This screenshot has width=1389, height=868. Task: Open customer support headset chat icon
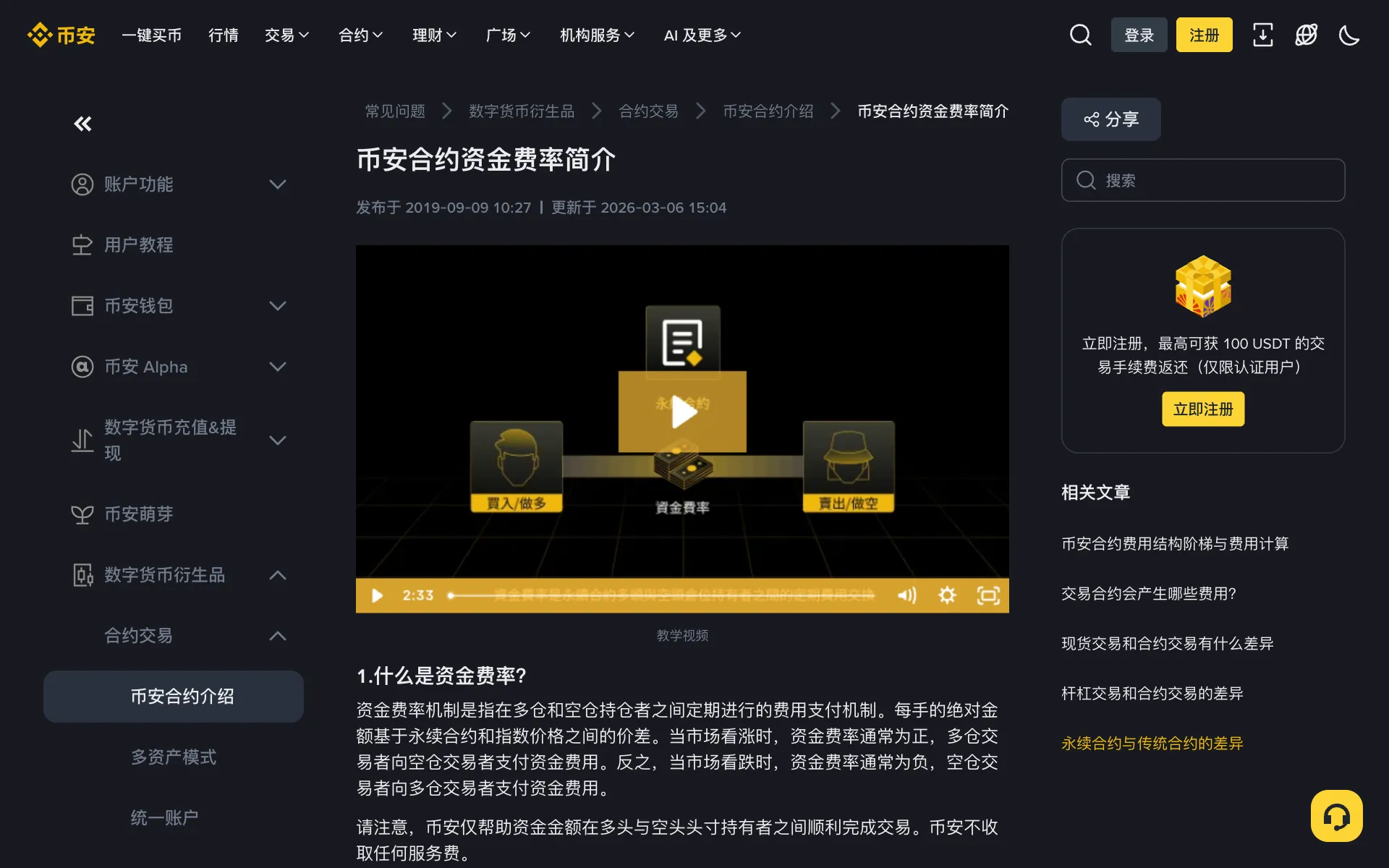[1336, 816]
